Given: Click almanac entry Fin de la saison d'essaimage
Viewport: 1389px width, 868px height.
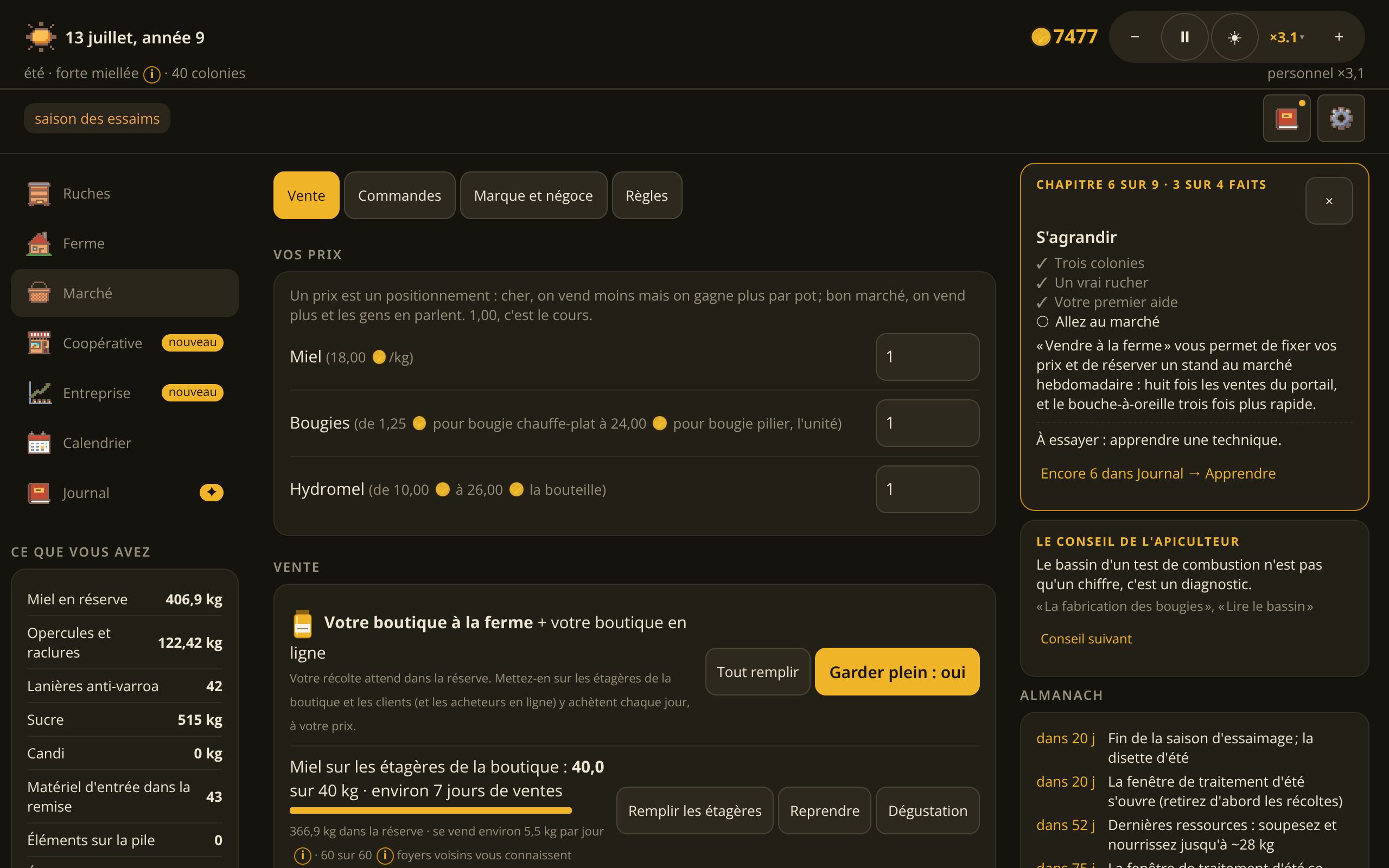Looking at the screenshot, I should [1194, 748].
